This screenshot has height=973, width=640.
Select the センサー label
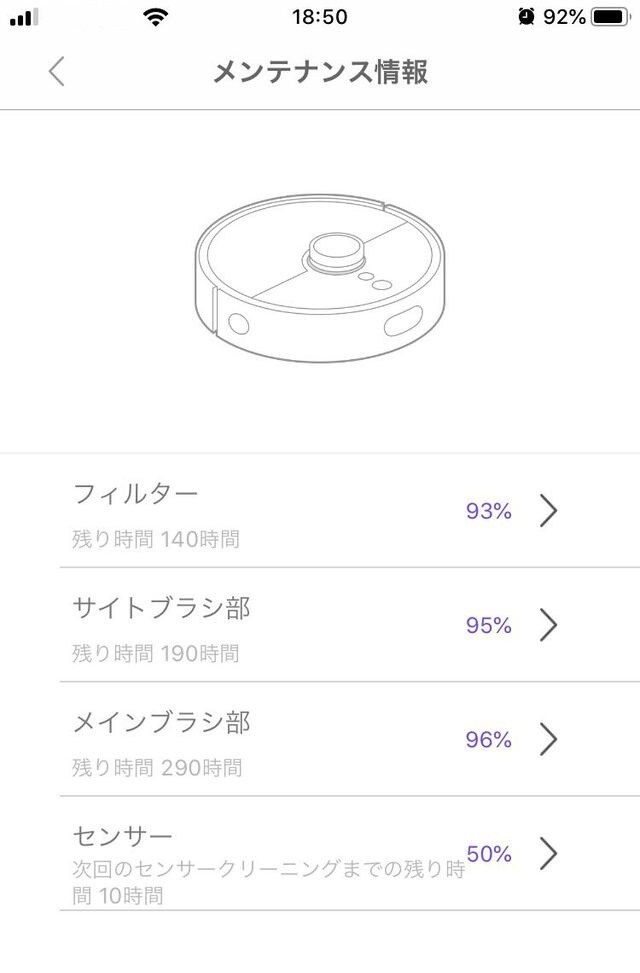pos(123,836)
